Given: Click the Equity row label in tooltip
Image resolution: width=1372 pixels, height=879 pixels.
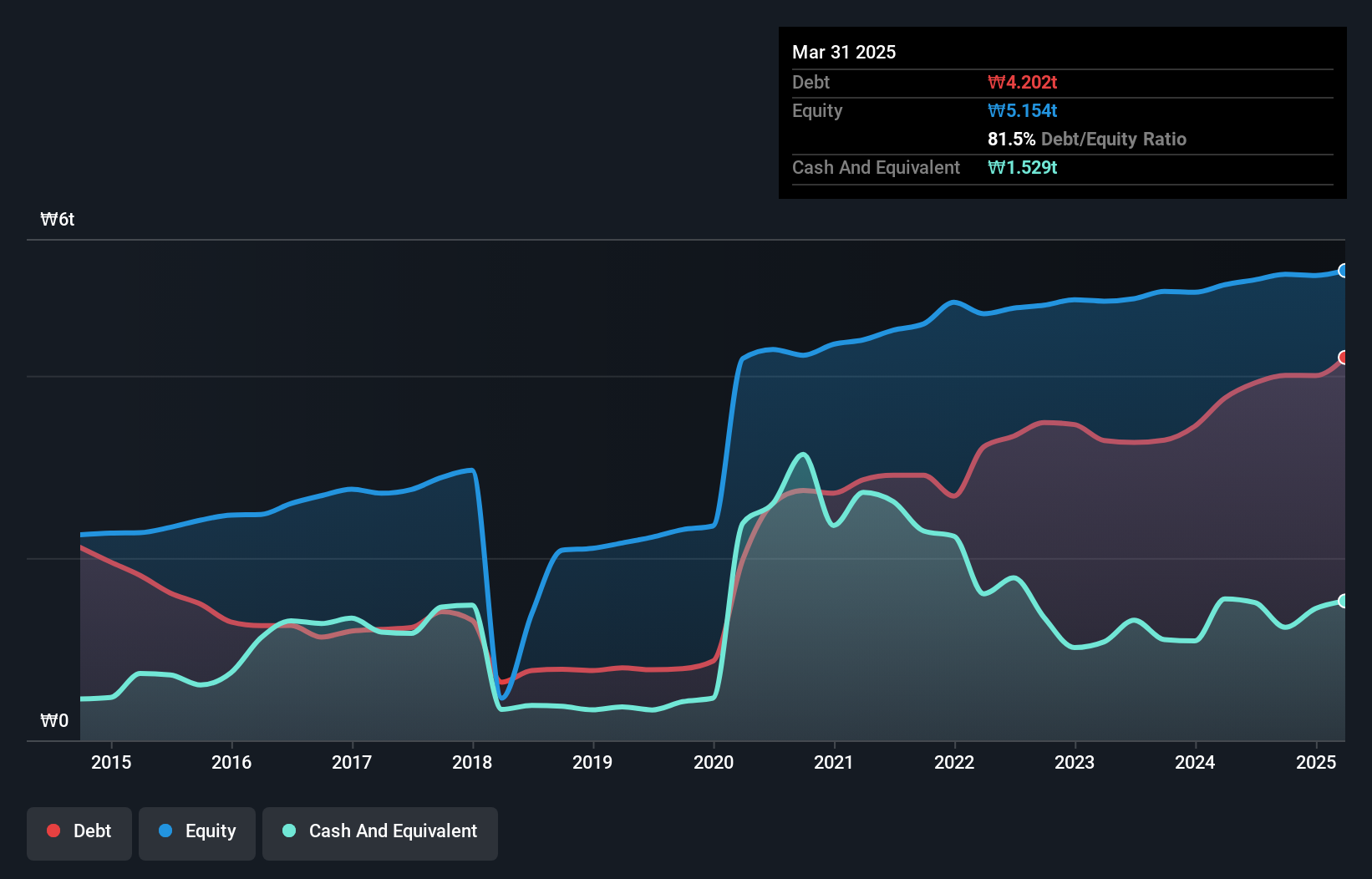Looking at the screenshot, I should pyautogui.click(x=817, y=111).
